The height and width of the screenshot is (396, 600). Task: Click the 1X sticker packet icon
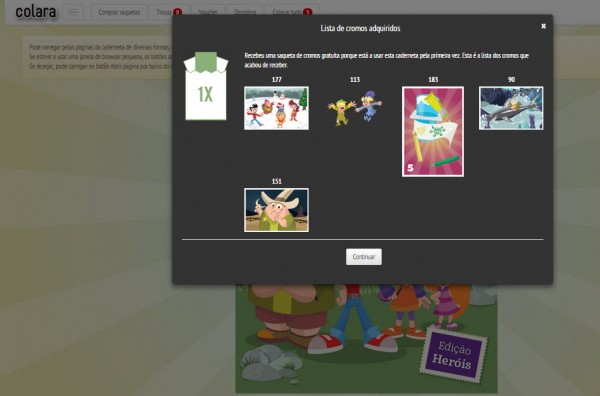pos(206,86)
